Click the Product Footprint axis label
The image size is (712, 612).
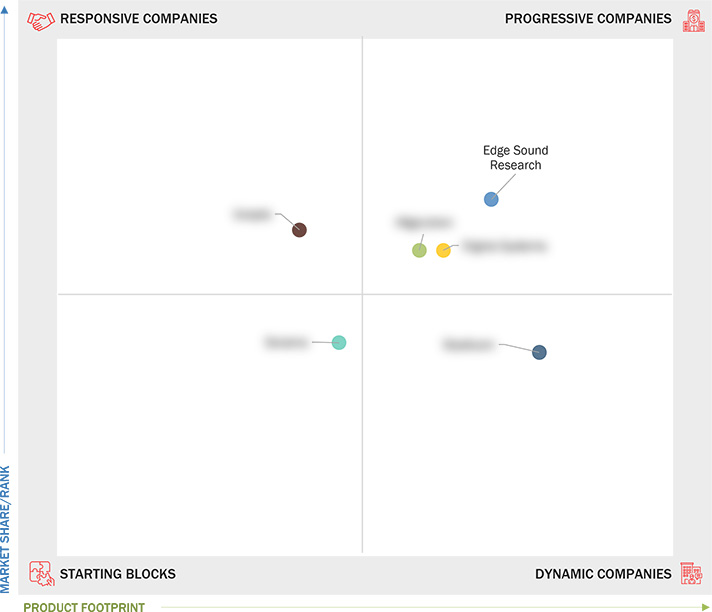coord(84,606)
